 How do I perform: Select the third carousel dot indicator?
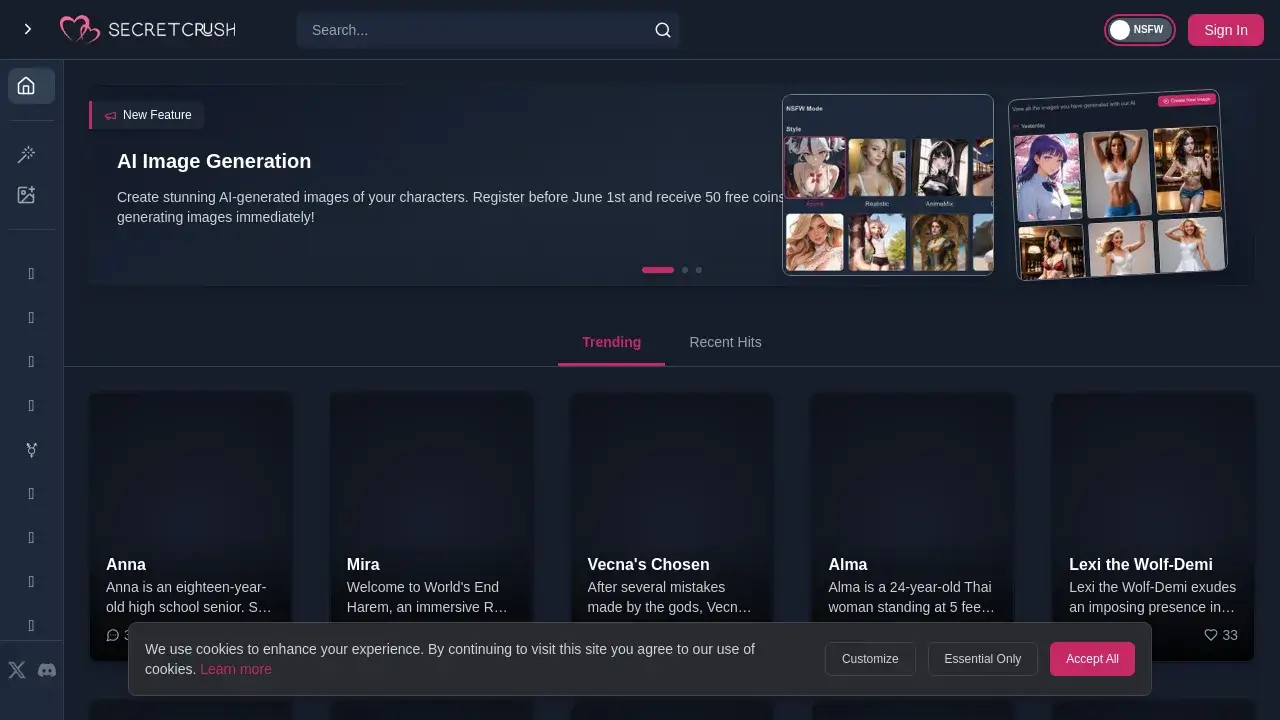coord(699,270)
